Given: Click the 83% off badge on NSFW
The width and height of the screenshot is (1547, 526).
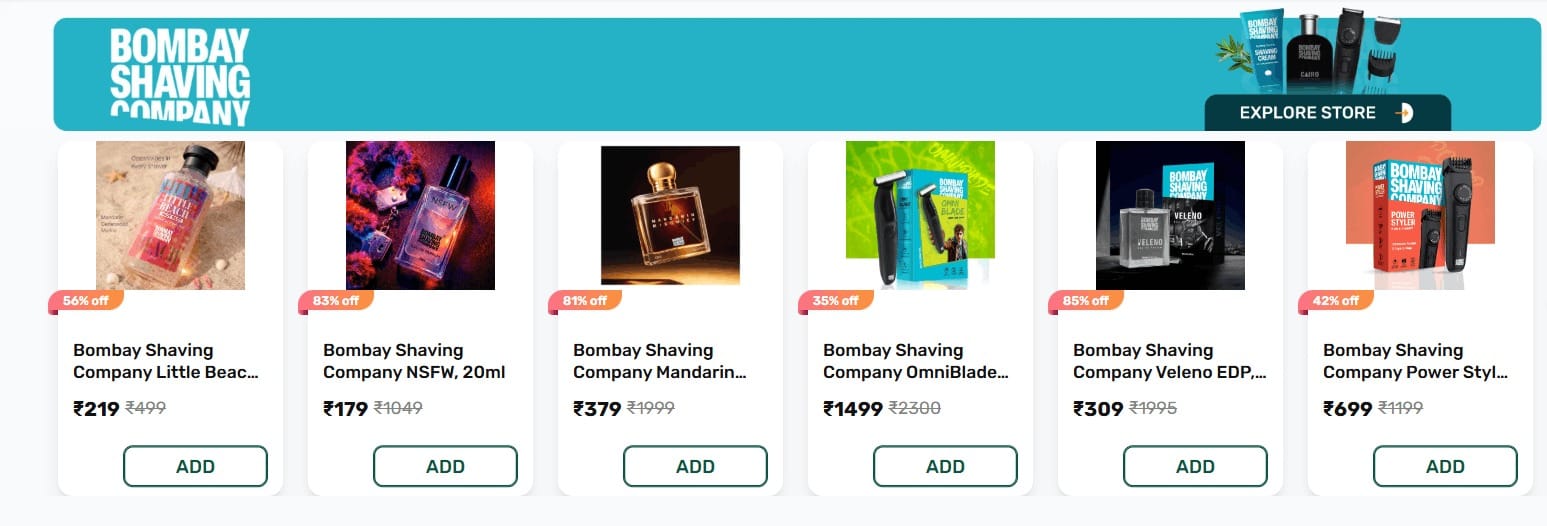Looking at the screenshot, I should click(x=335, y=301).
